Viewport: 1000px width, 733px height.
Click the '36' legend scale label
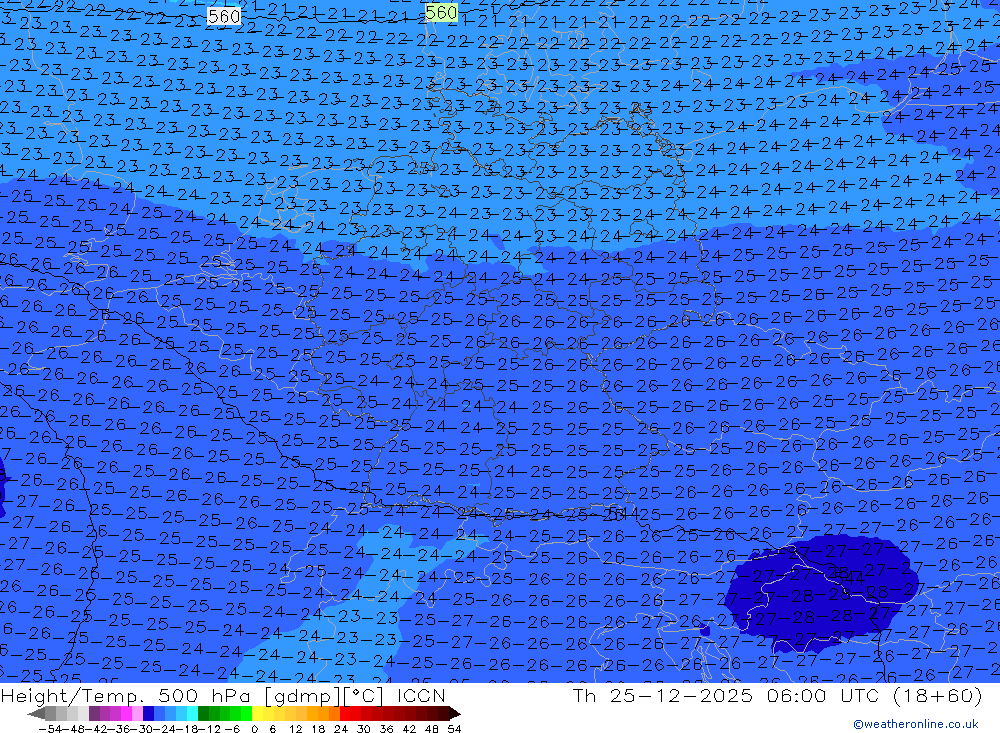[386, 729]
